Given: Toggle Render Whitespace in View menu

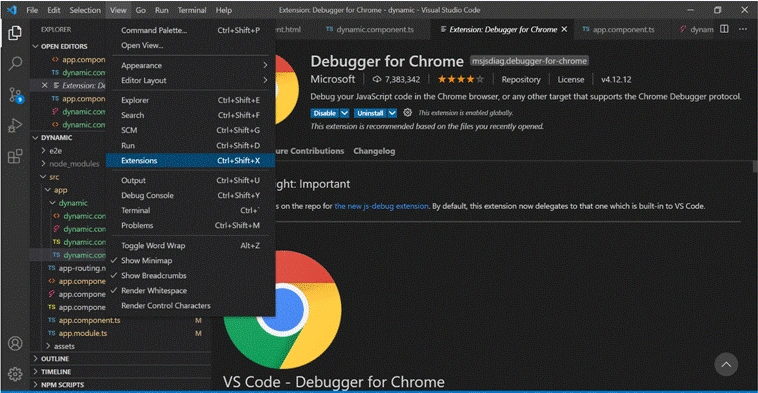Looking at the screenshot, I should [190, 291].
